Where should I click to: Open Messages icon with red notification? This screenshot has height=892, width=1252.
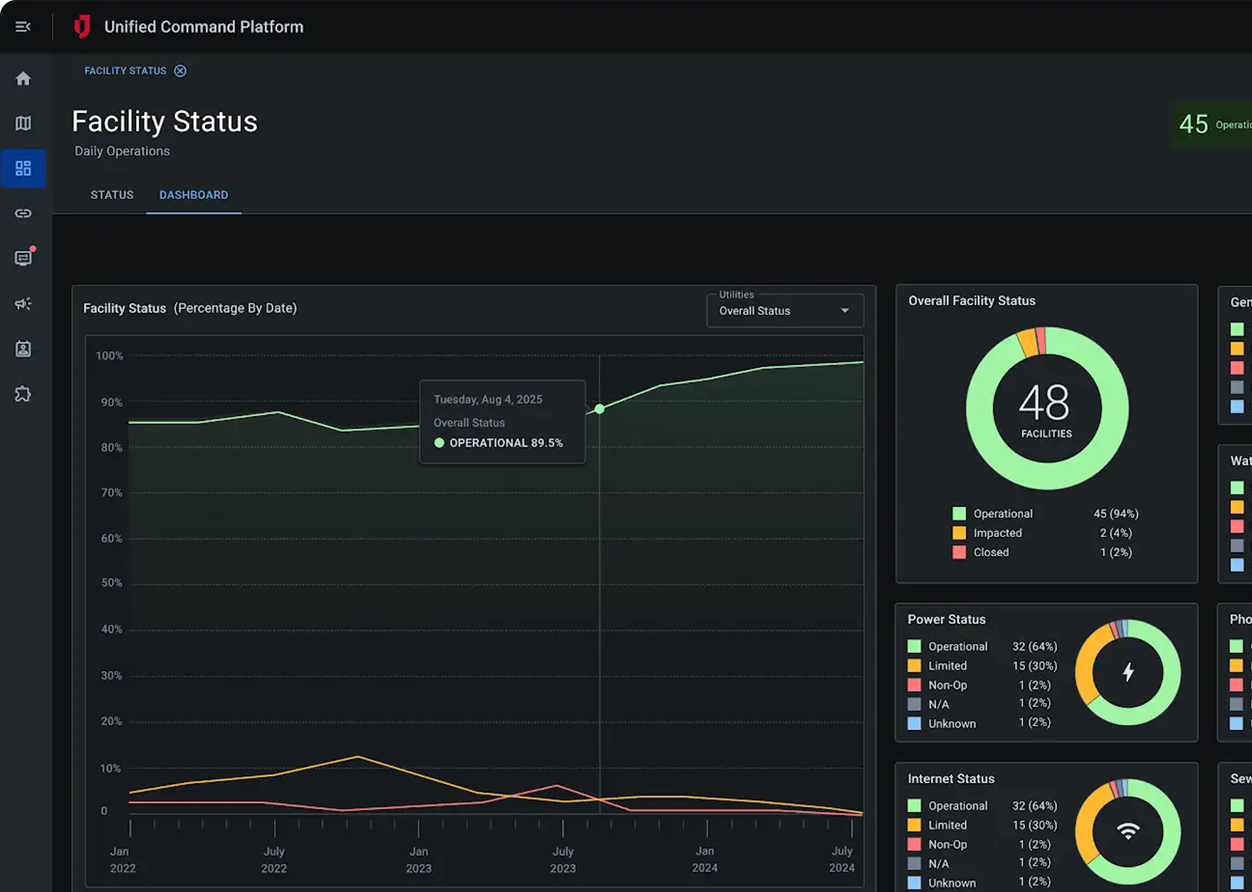pyautogui.click(x=23, y=258)
